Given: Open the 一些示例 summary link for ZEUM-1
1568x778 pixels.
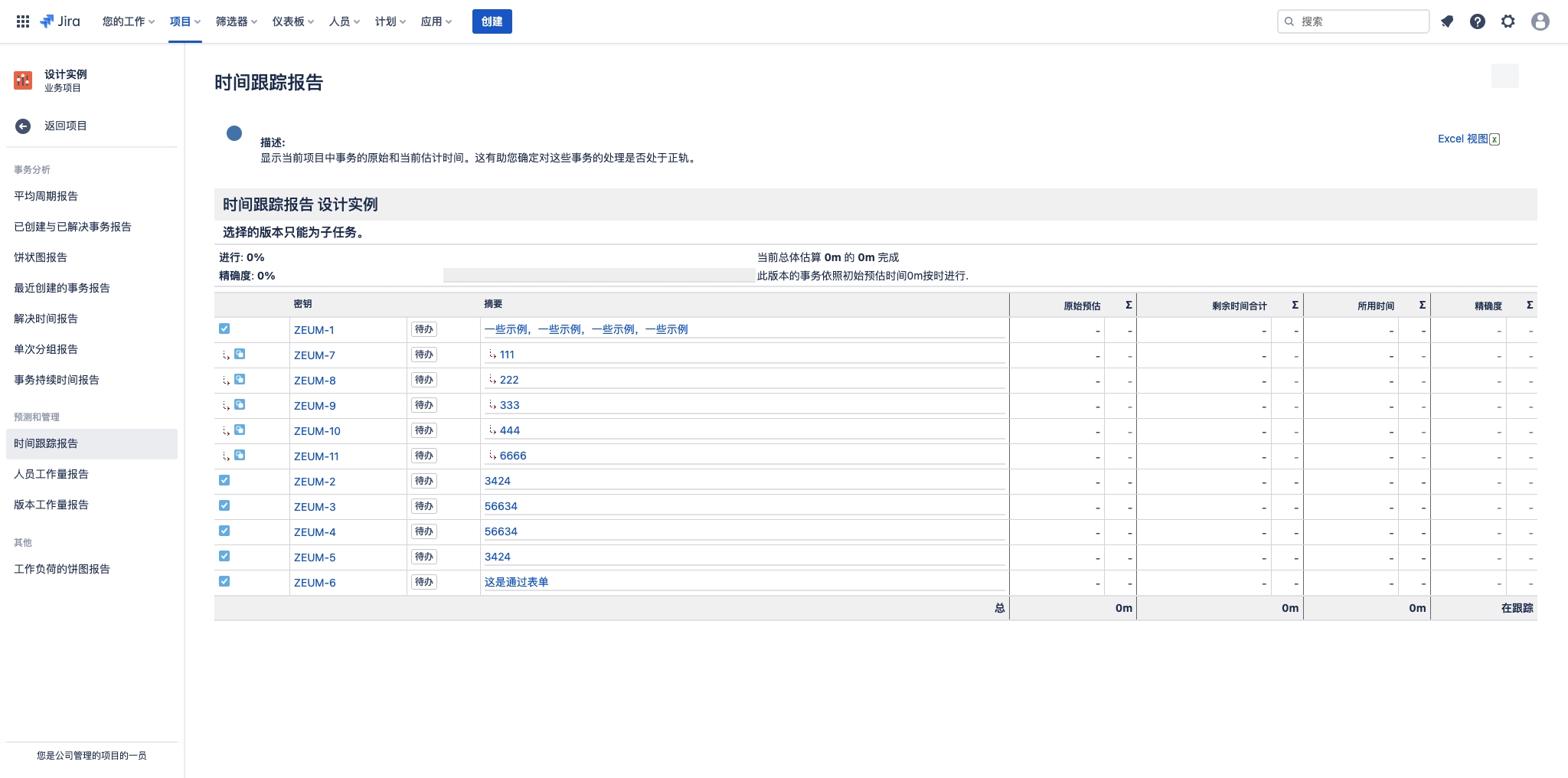Looking at the screenshot, I should 586,329.
